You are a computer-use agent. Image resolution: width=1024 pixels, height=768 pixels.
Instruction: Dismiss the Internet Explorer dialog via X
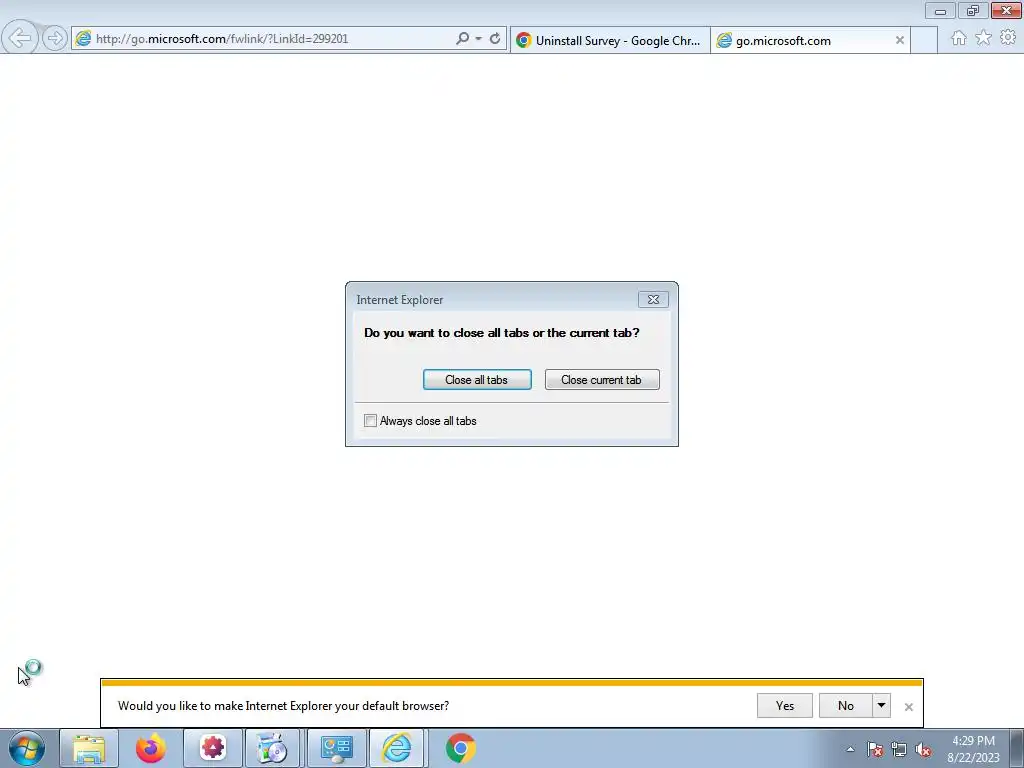point(653,299)
